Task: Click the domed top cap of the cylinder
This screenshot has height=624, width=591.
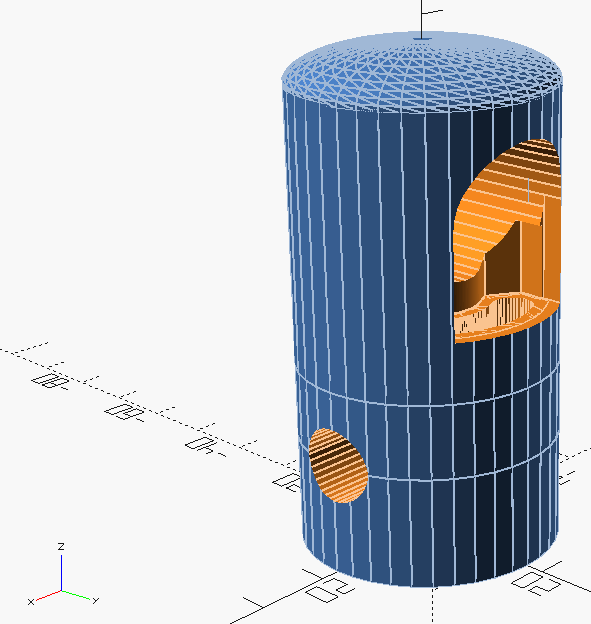Action: point(422,72)
